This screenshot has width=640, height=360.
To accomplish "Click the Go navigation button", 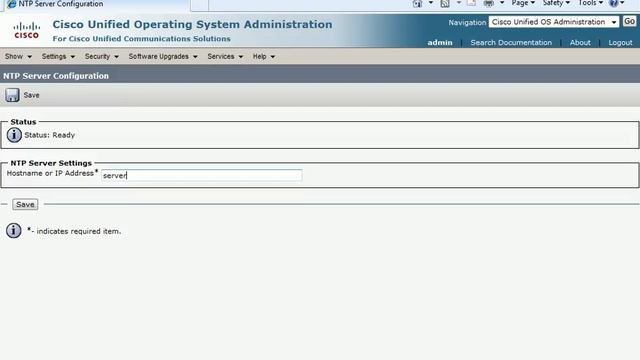I will point(629,21).
